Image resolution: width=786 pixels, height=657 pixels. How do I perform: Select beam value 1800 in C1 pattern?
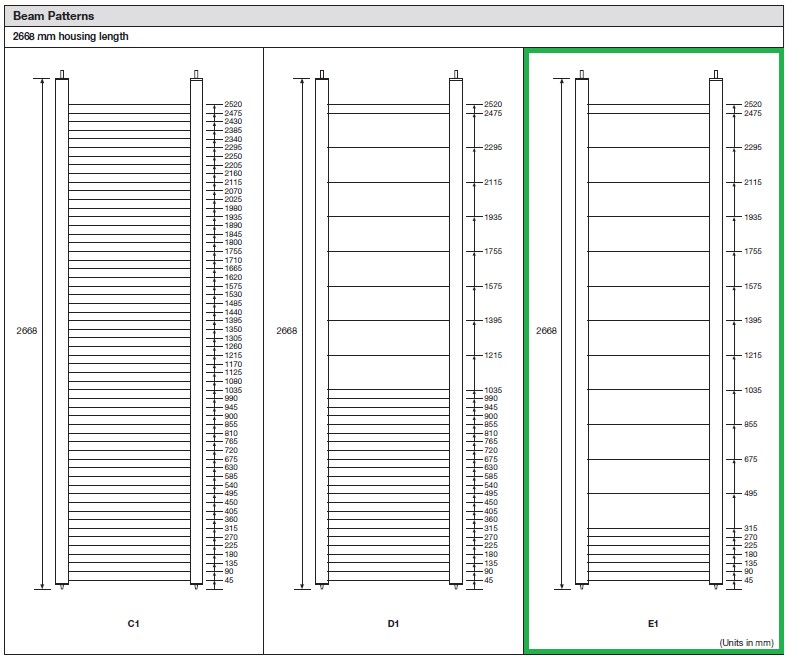tap(233, 243)
